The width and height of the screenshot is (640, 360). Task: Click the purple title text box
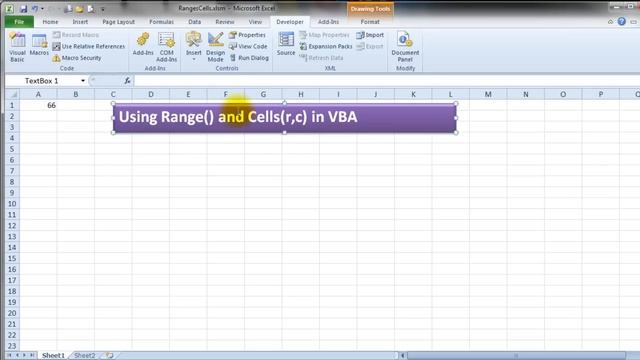(x=284, y=118)
